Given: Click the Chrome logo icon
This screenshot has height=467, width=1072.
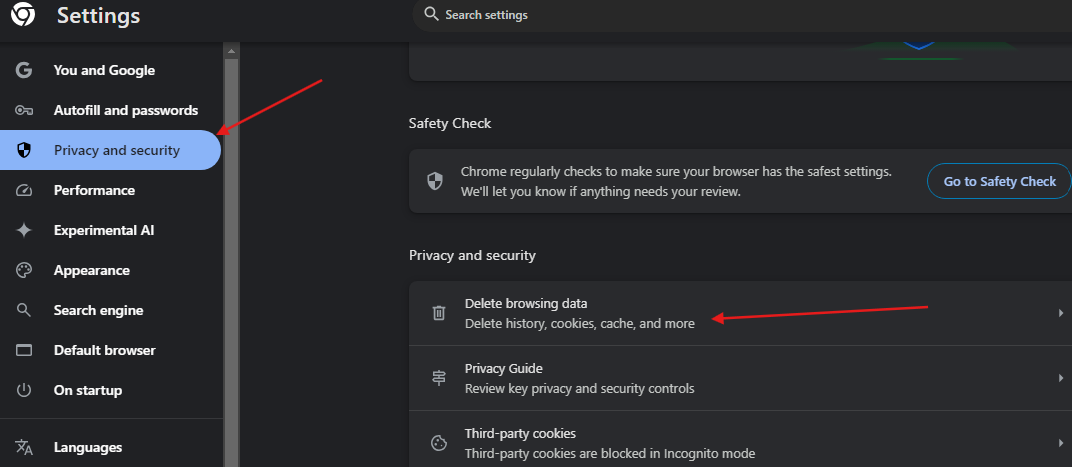Looking at the screenshot, I should (23, 14).
